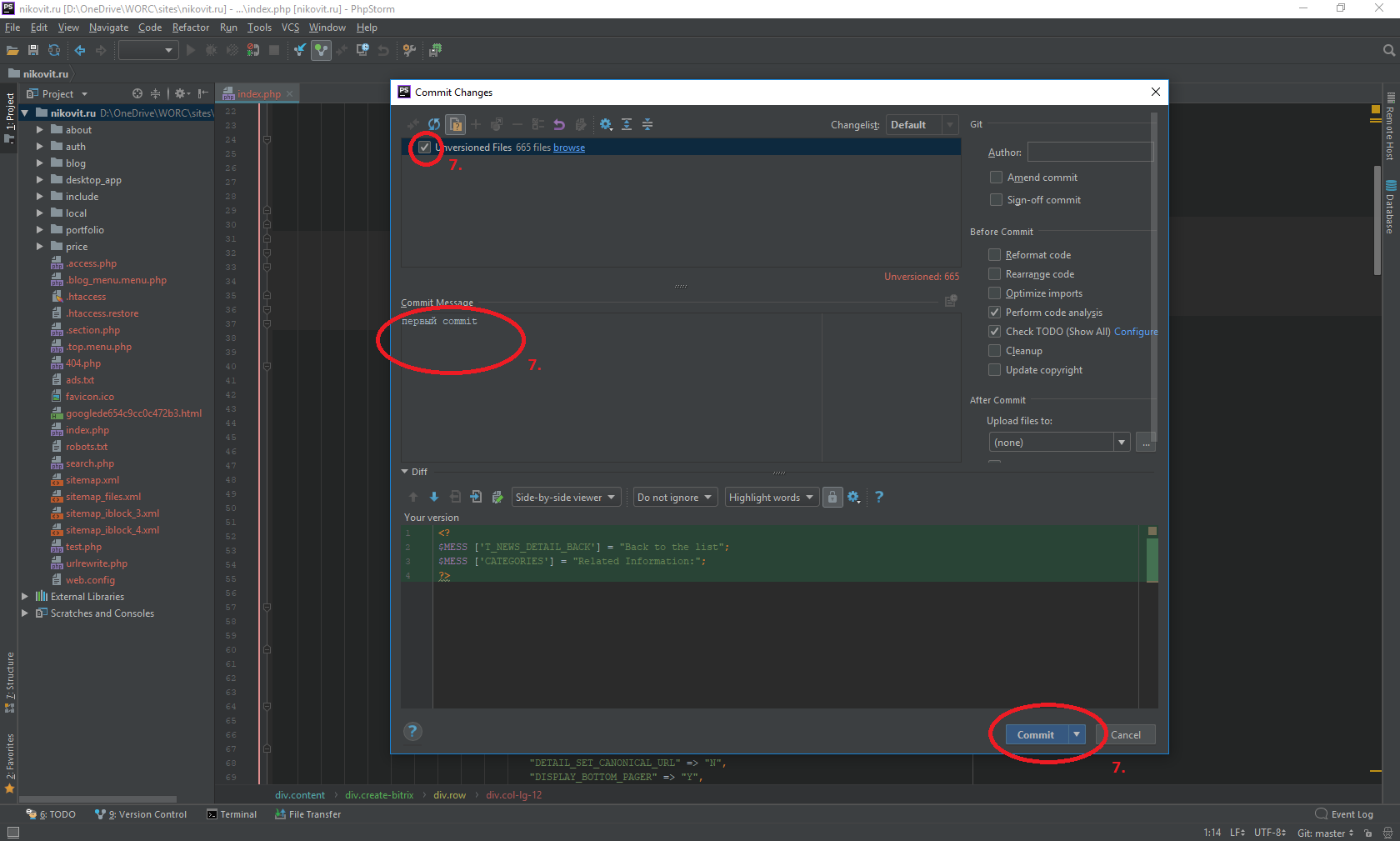Open the VCS menu
Image resolution: width=1400 pixels, height=841 pixels.
click(290, 28)
